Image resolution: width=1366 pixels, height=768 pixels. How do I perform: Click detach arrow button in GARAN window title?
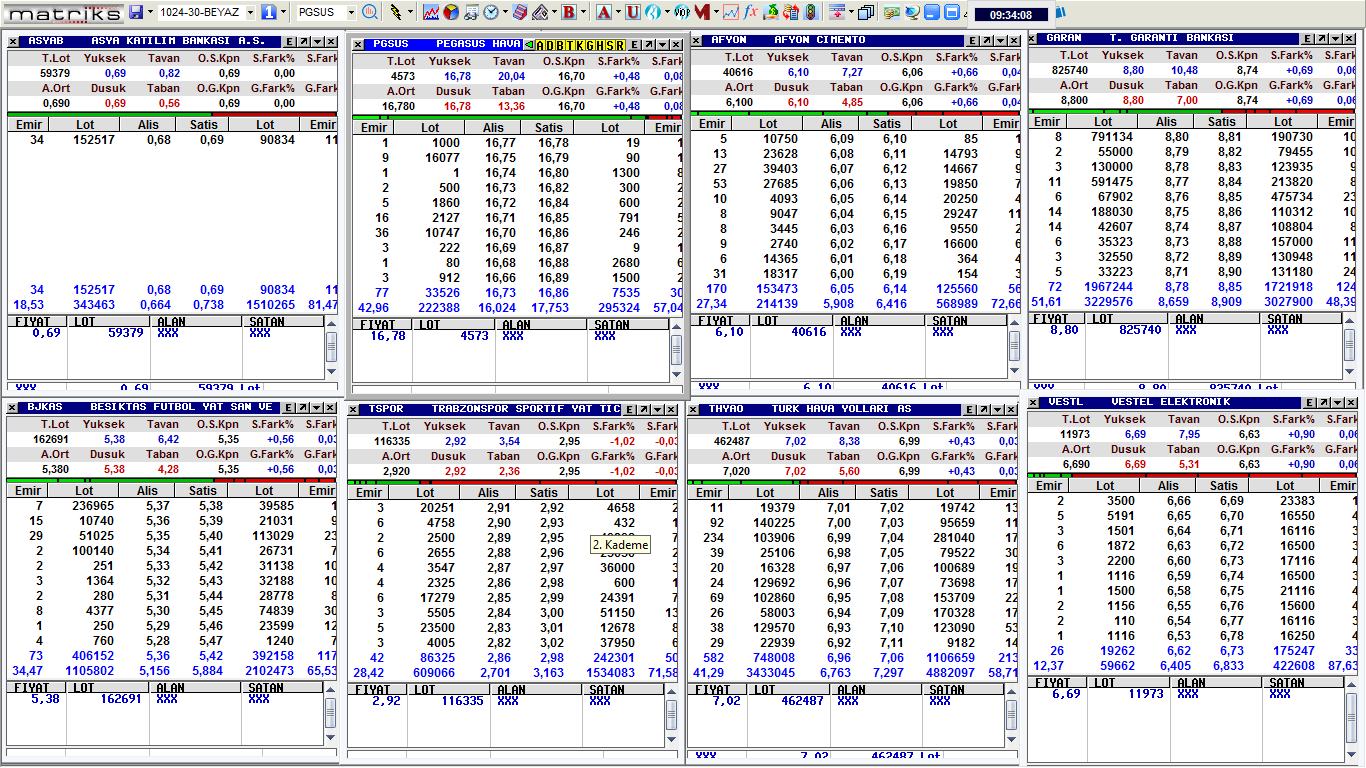(x=1323, y=39)
